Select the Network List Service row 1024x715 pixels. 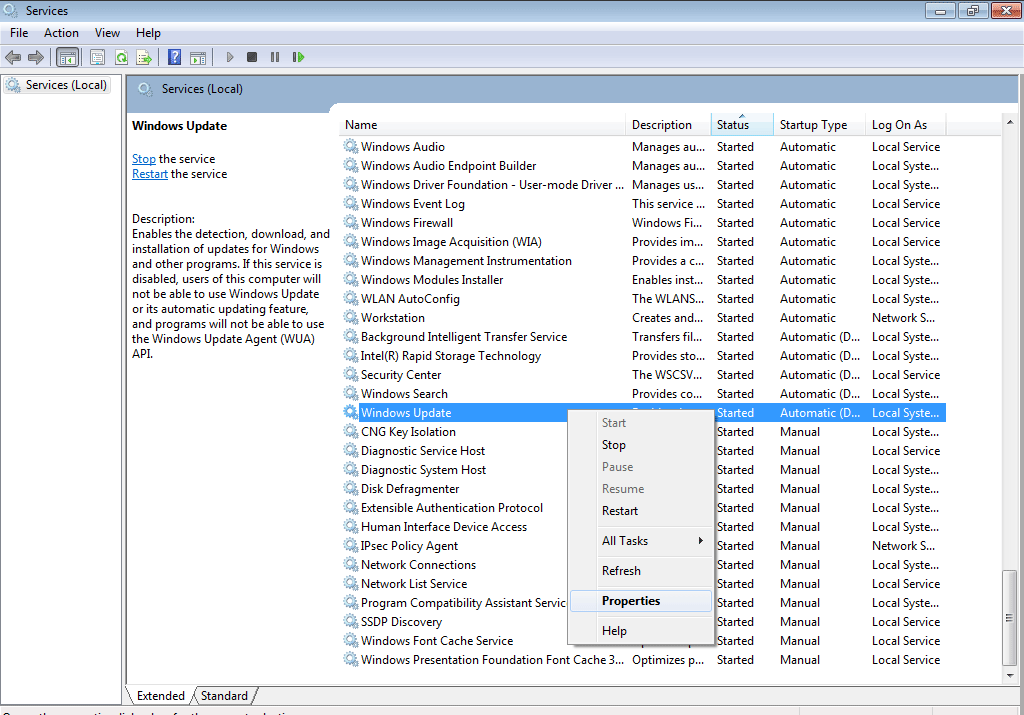(643, 583)
